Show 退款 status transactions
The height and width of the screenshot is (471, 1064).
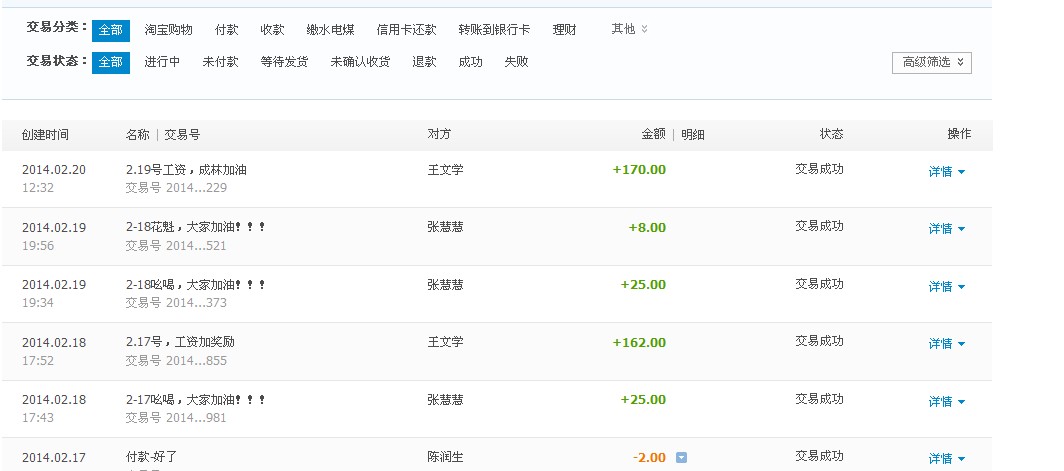pyautogui.click(x=424, y=62)
